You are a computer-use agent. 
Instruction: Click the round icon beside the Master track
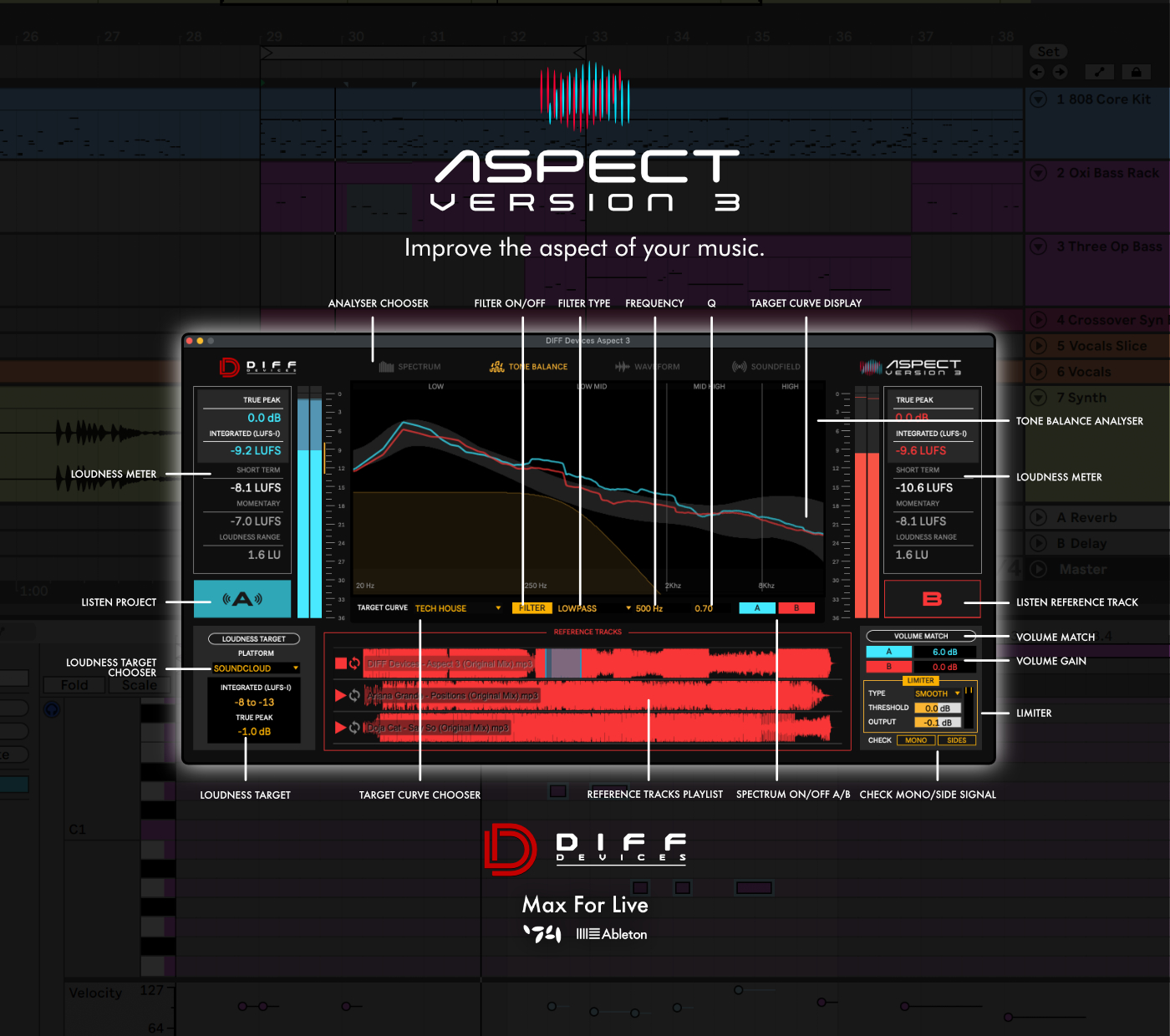click(x=1039, y=569)
